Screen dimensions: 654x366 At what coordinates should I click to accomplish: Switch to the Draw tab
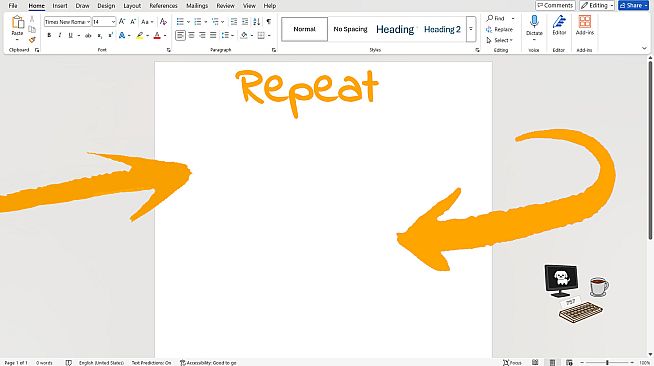tap(82, 6)
